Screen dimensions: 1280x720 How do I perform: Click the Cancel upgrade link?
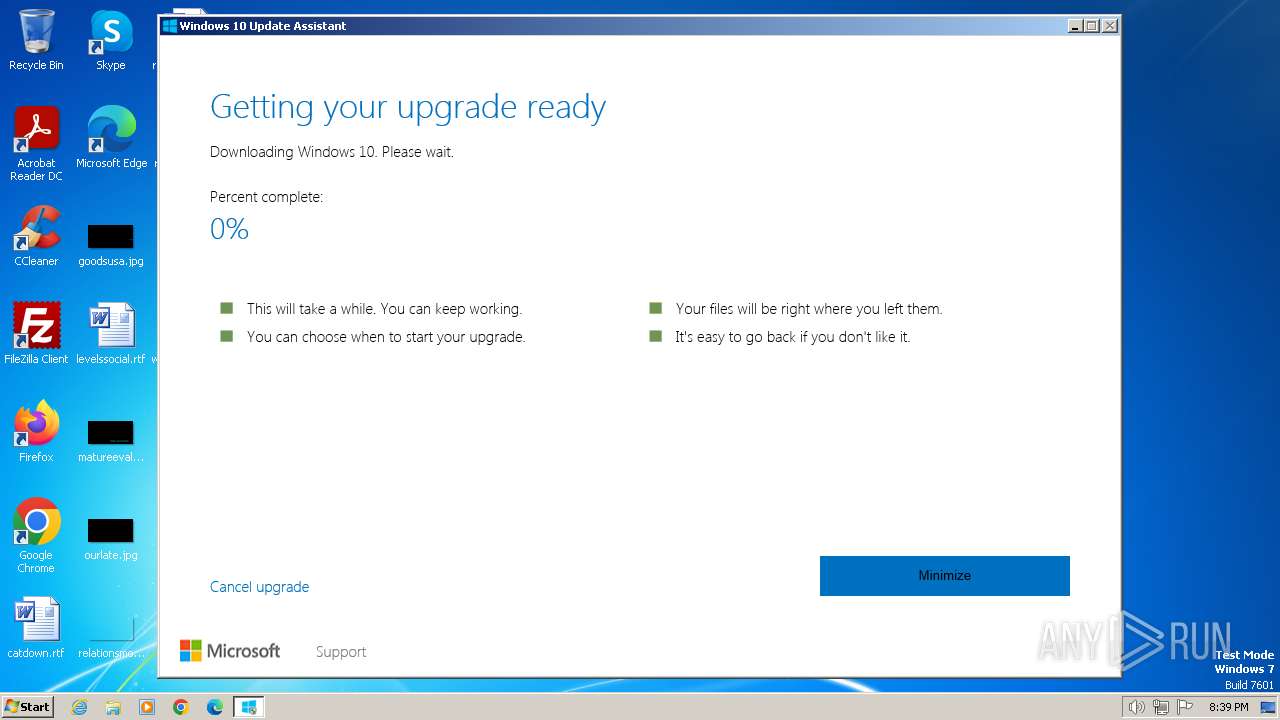(x=259, y=587)
